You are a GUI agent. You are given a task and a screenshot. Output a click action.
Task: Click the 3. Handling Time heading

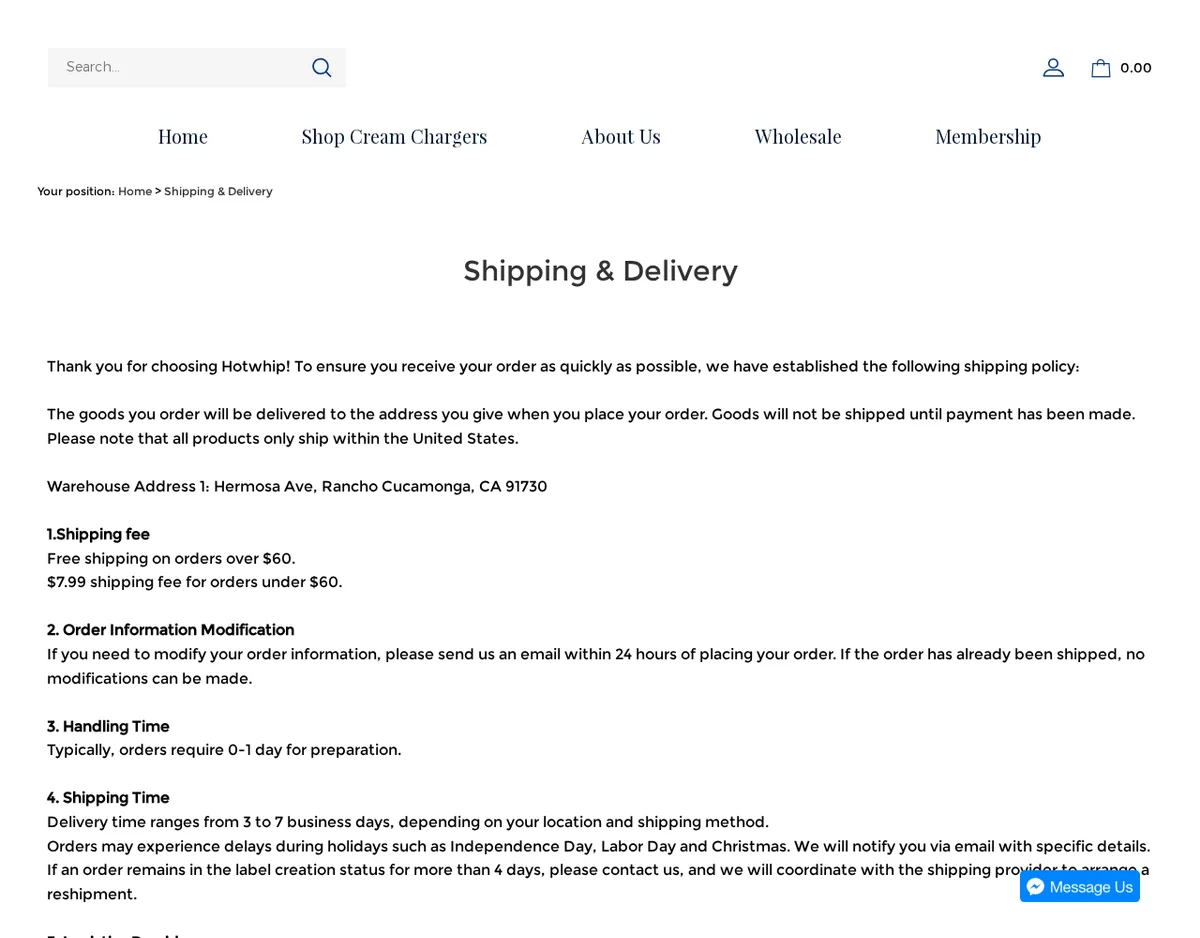pyautogui.click(x=108, y=726)
